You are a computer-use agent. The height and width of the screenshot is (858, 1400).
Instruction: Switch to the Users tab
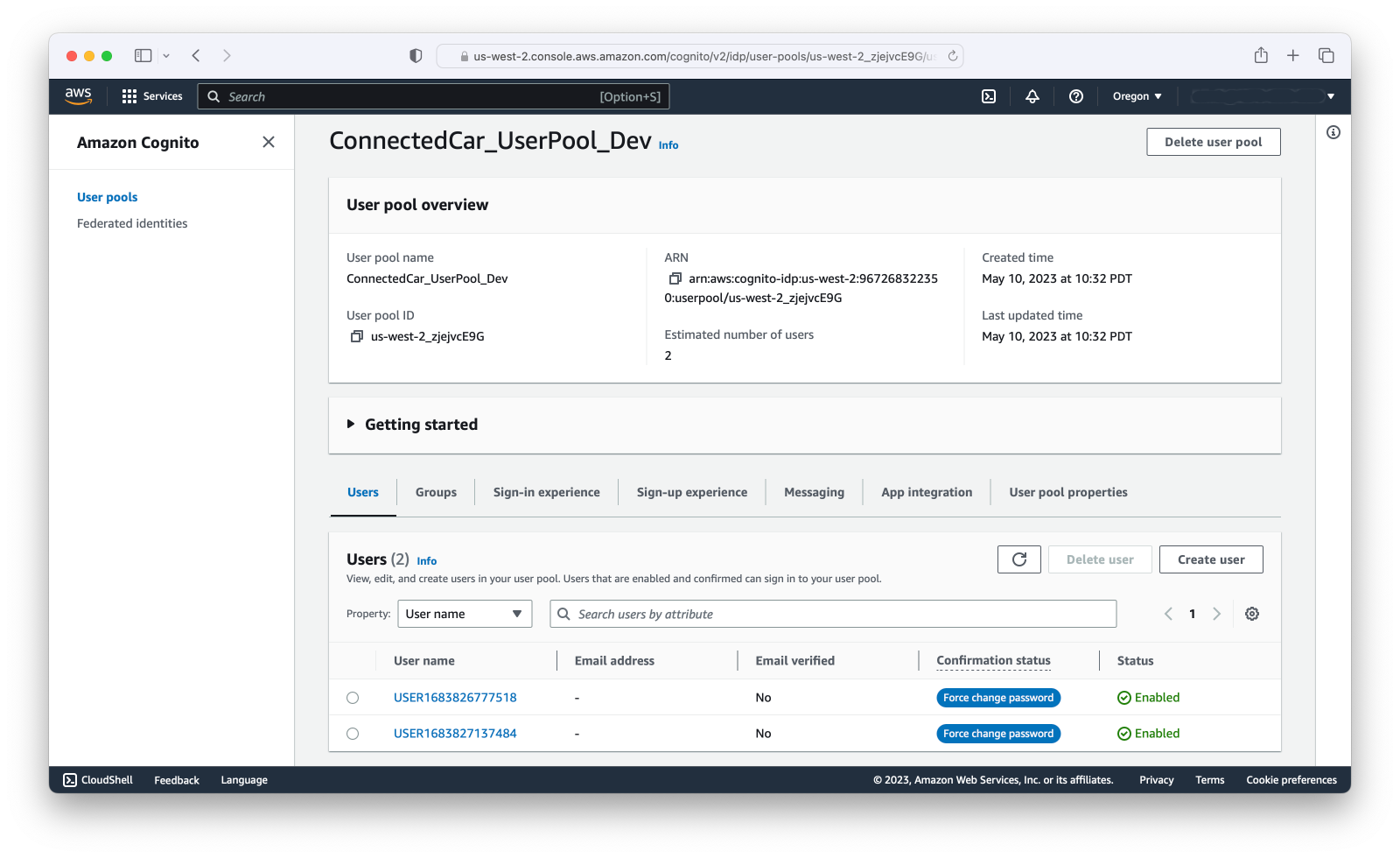tap(363, 492)
